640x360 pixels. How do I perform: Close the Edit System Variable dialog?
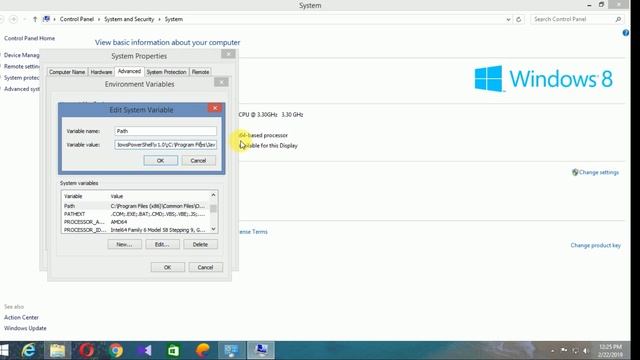point(215,108)
